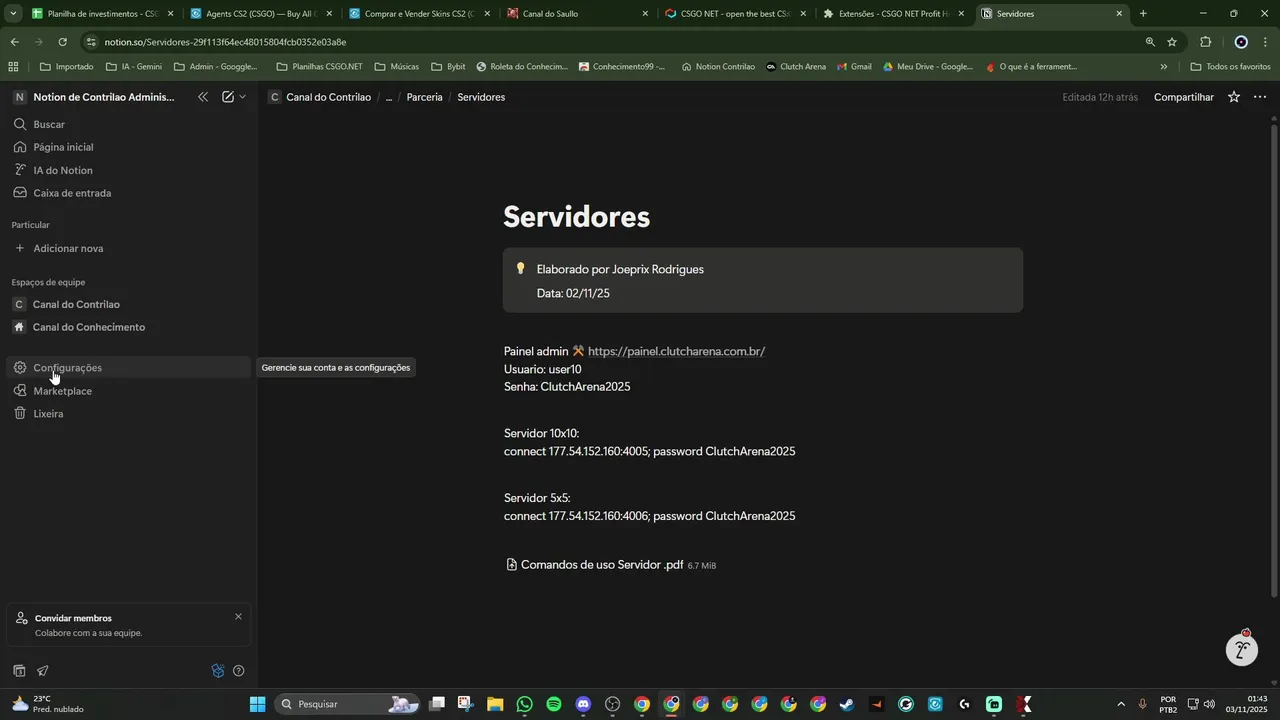
Task: Open the page three-dot options menu
Action: (x=1260, y=97)
